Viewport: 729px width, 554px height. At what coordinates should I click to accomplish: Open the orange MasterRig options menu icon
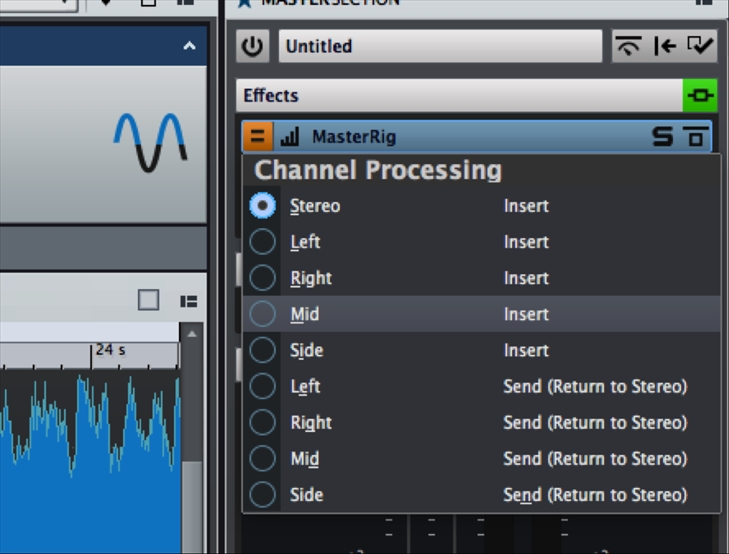[258, 137]
